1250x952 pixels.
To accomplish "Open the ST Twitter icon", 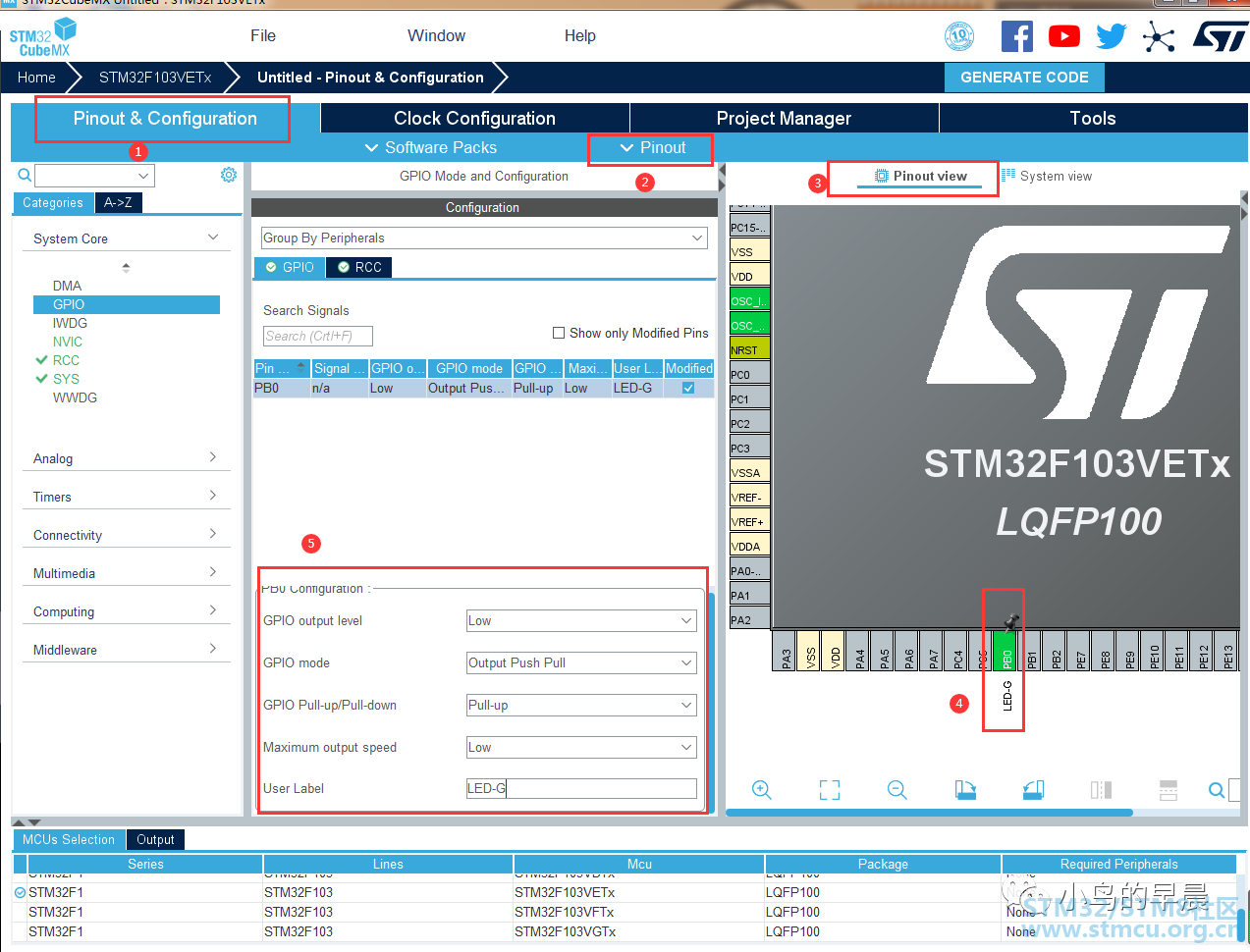I will [1112, 36].
